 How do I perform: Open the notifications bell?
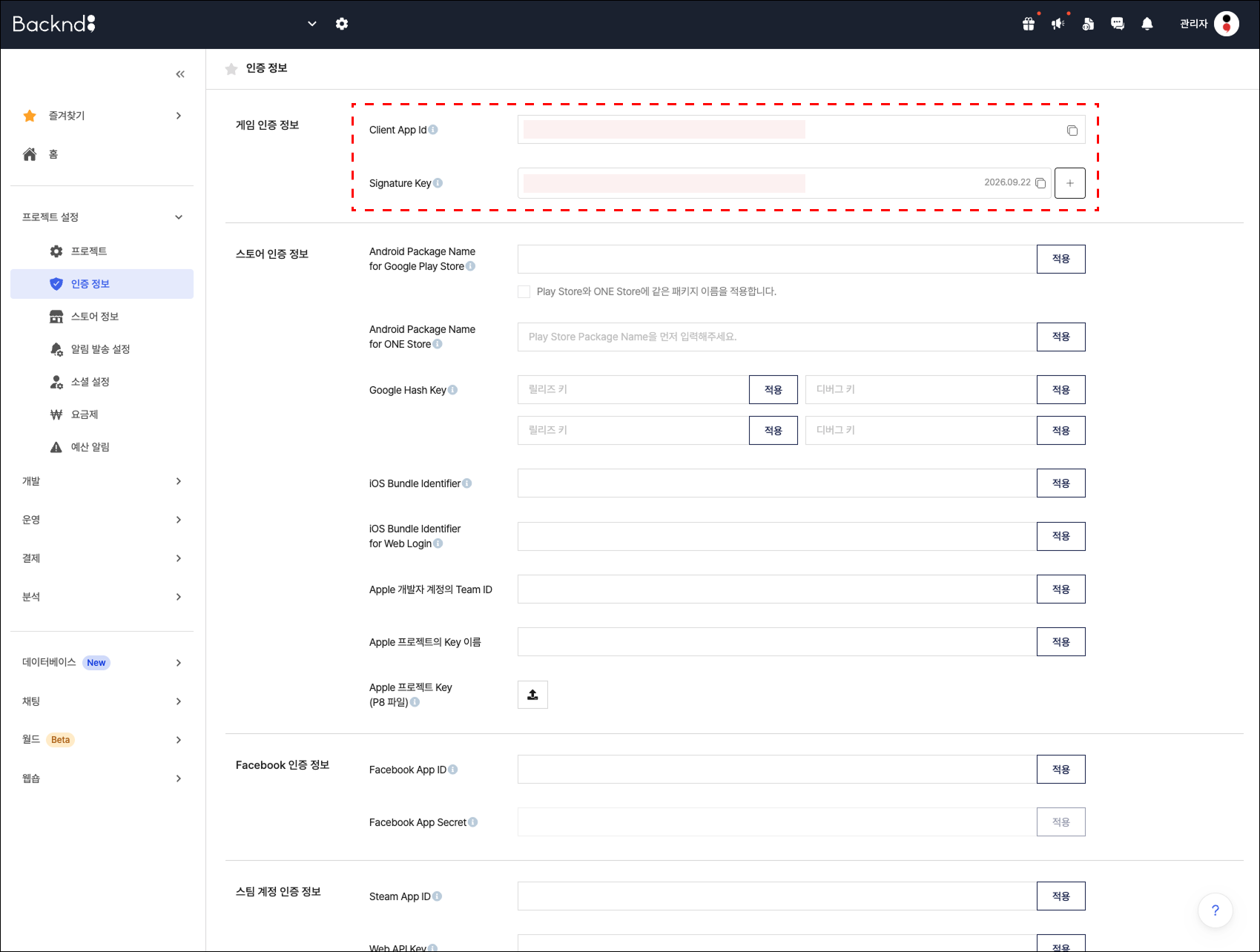(1147, 24)
